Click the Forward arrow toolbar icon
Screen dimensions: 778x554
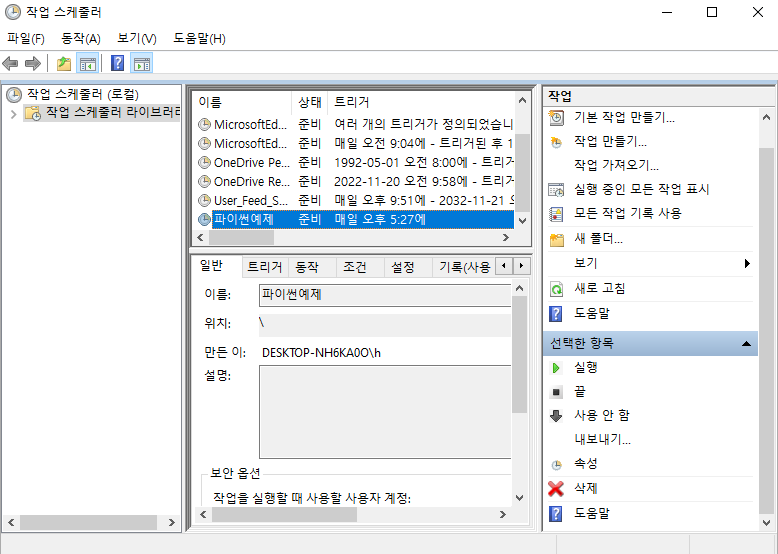[x=33, y=63]
